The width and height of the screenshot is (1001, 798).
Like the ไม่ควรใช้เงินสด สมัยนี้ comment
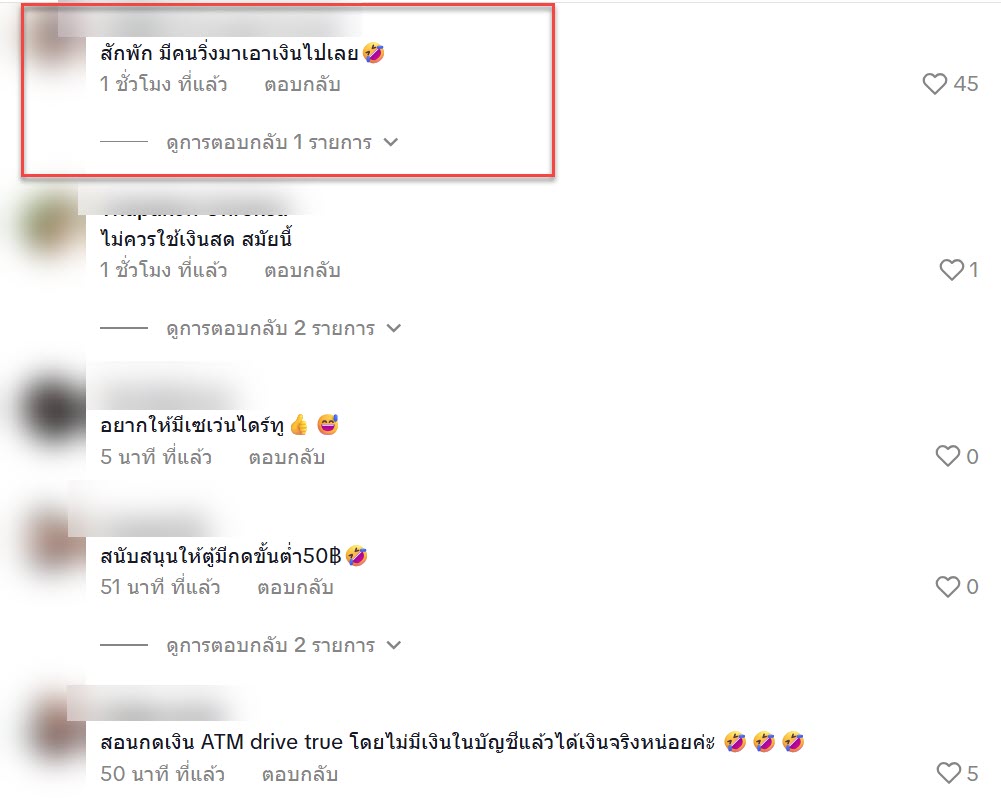[951, 270]
